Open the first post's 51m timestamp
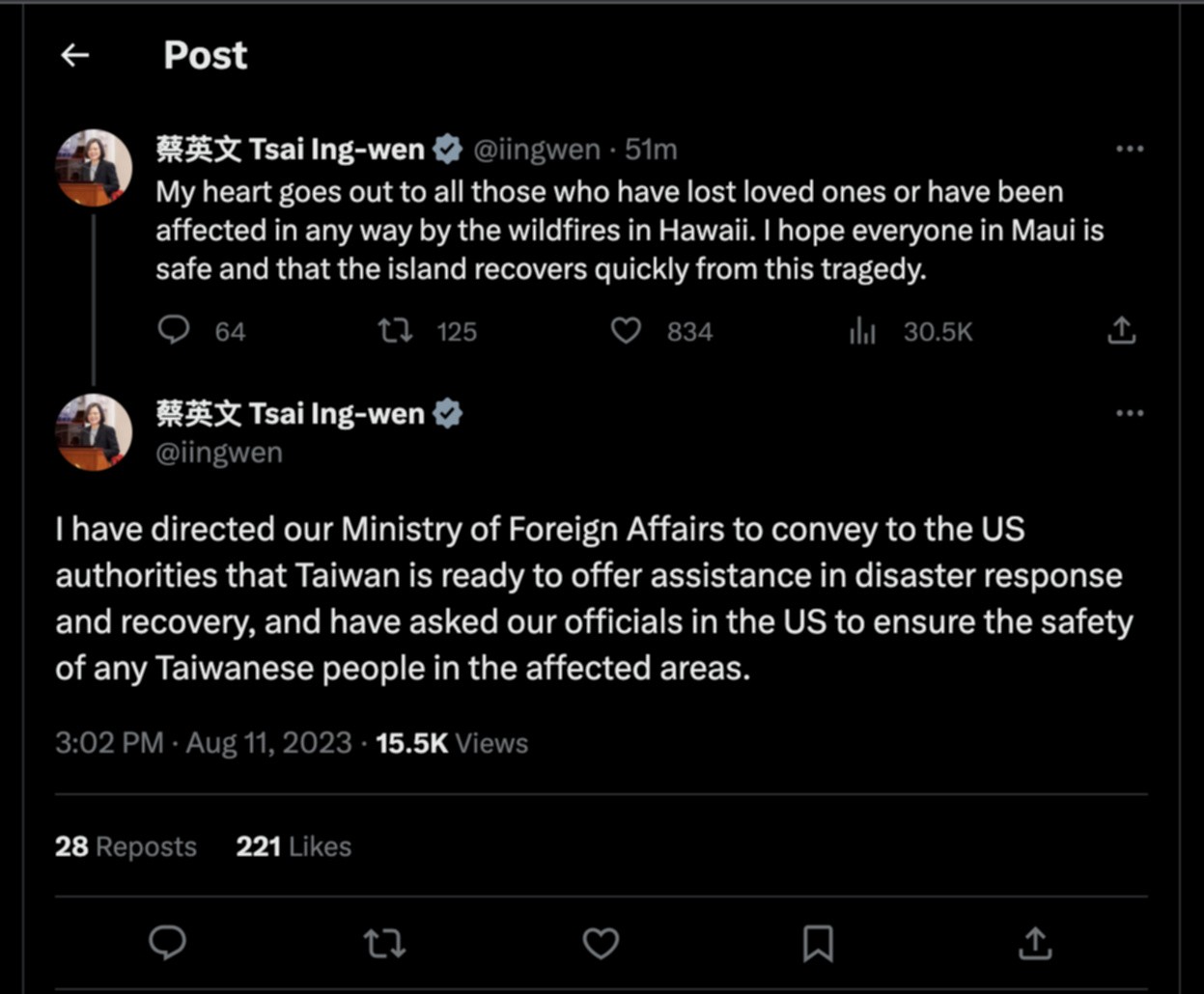The width and height of the screenshot is (1204, 994). click(651, 150)
